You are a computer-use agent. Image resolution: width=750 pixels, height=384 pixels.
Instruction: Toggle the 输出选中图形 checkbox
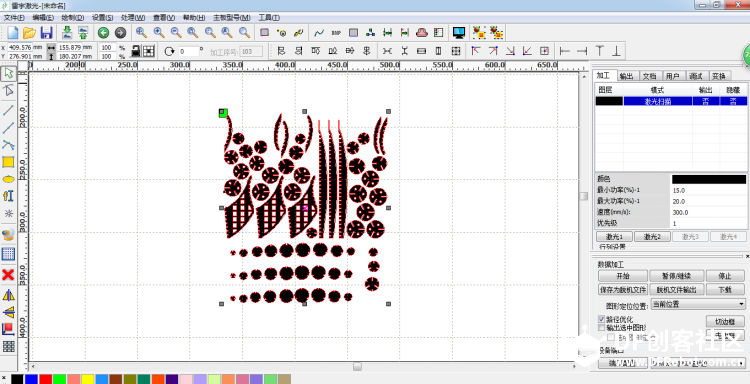click(x=601, y=328)
